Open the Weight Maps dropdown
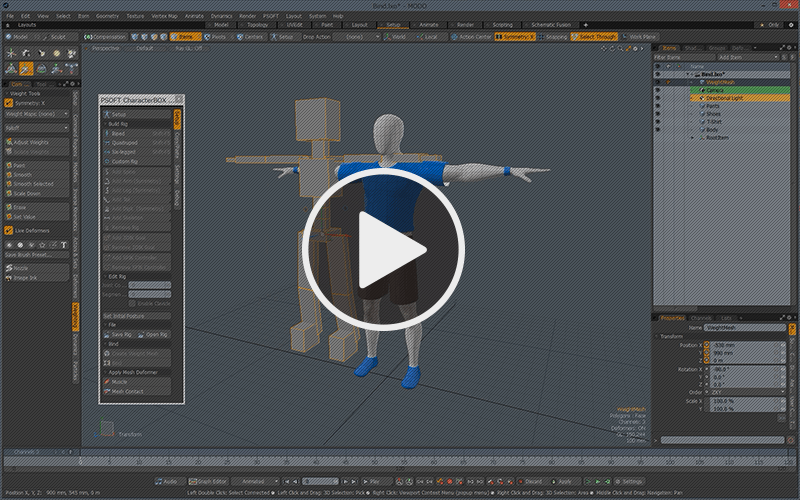 click(36, 114)
